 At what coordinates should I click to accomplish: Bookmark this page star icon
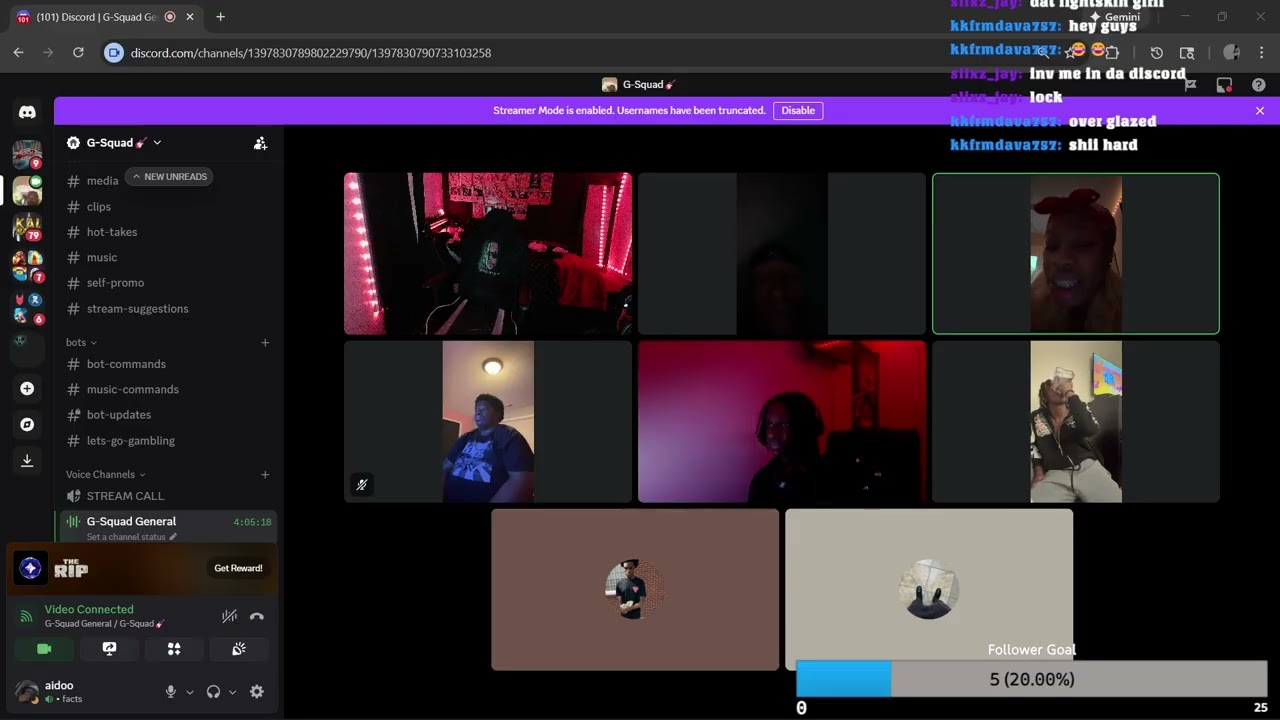pyautogui.click(x=1071, y=53)
